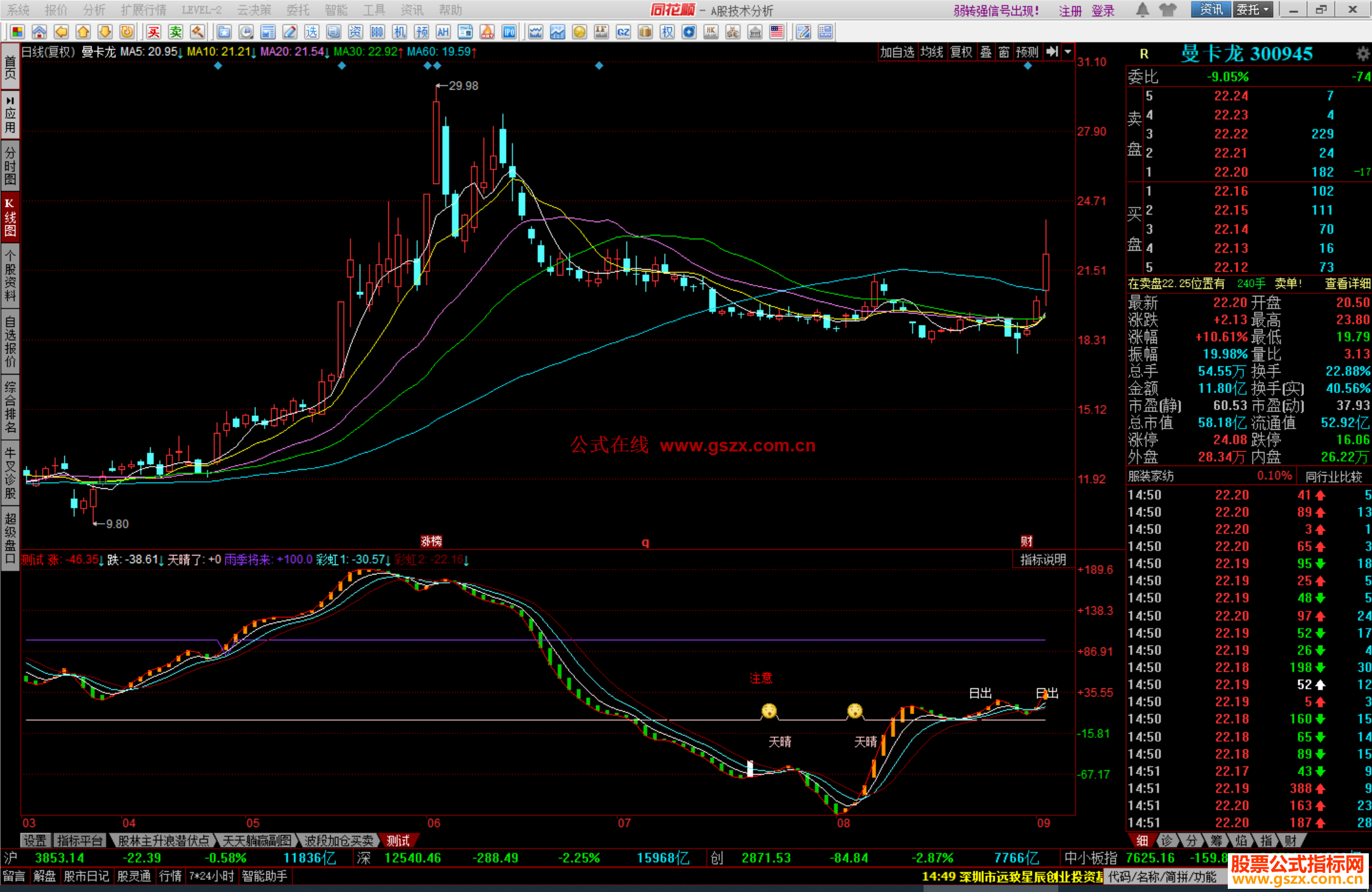Click 加自选 add to watchlist button

[x=897, y=52]
